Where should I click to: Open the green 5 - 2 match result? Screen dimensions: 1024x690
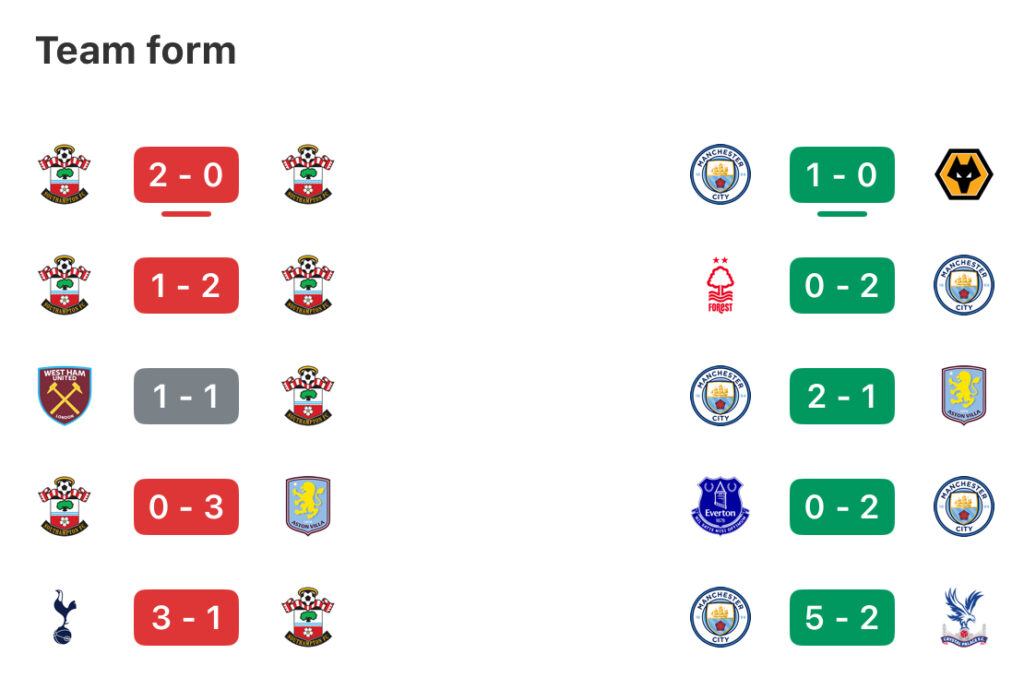click(x=842, y=617)
